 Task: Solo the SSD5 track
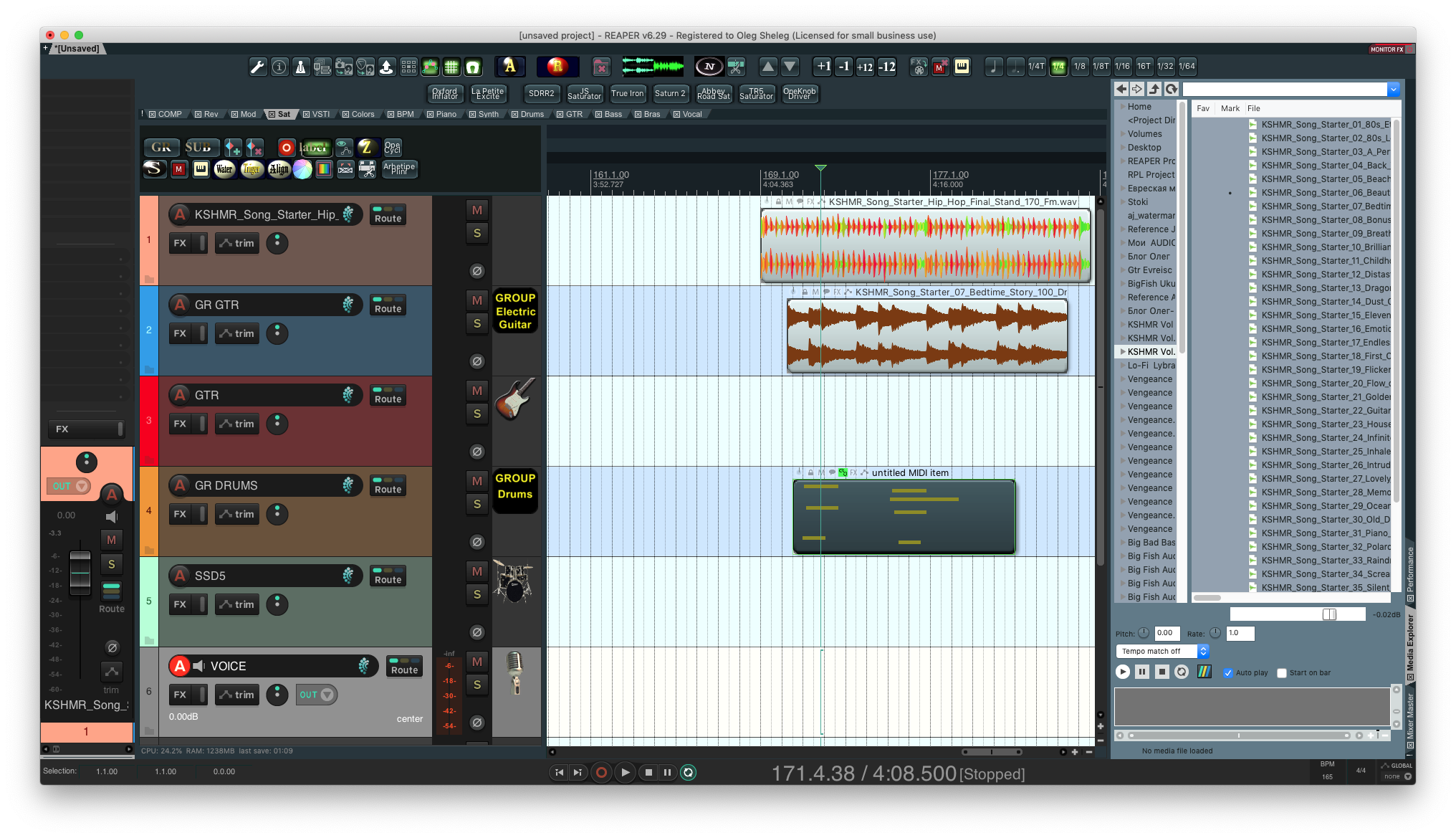pos(477,594)
